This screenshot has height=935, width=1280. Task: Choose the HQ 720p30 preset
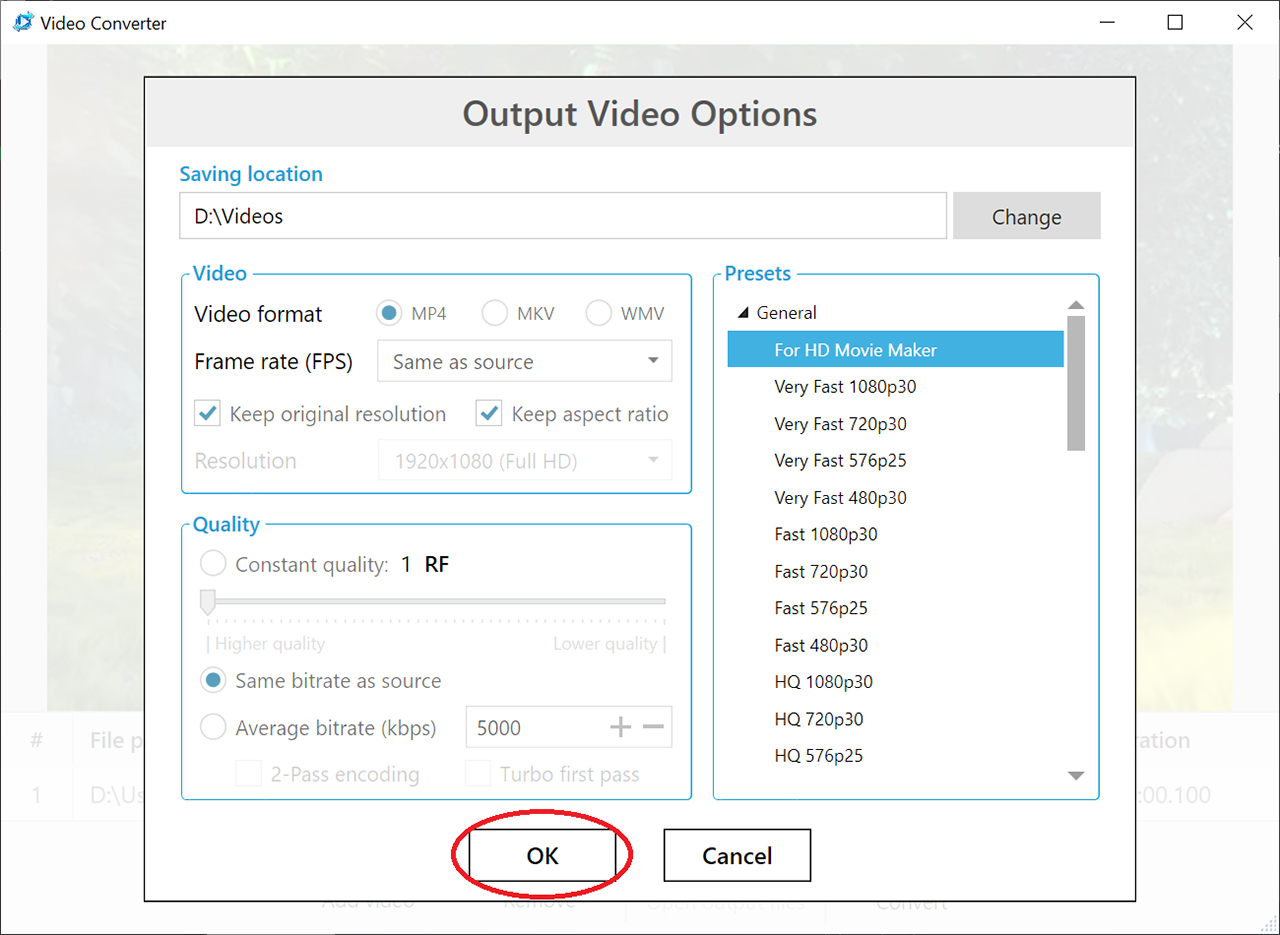coord(818,719)
